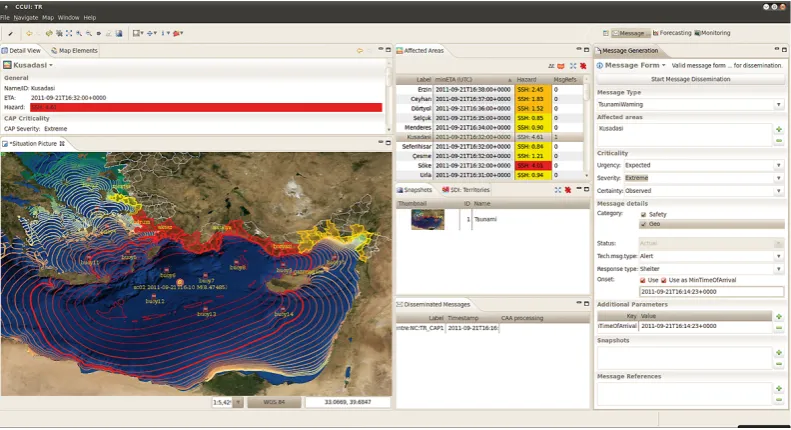Select the Söke row's red SSH 4.01 hazard cell
Viewport: 791px width, 430px height.
coord(533,166)
